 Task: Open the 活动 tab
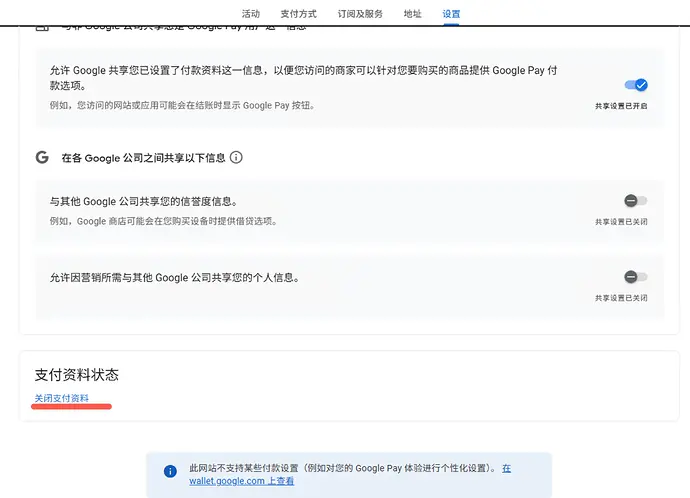point(251,14)
